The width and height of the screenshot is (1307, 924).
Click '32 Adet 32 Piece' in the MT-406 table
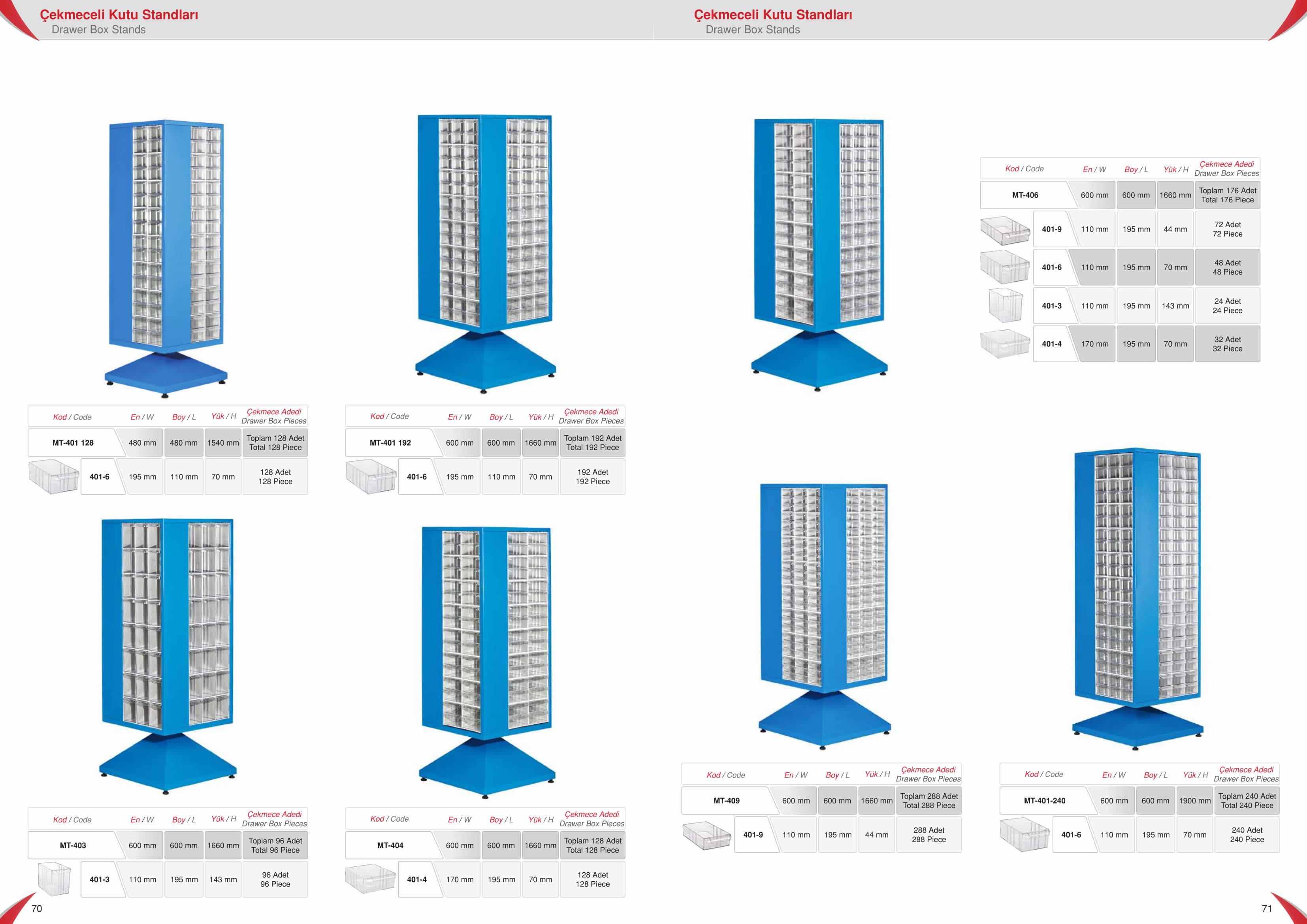click(x=1227, y=344)
